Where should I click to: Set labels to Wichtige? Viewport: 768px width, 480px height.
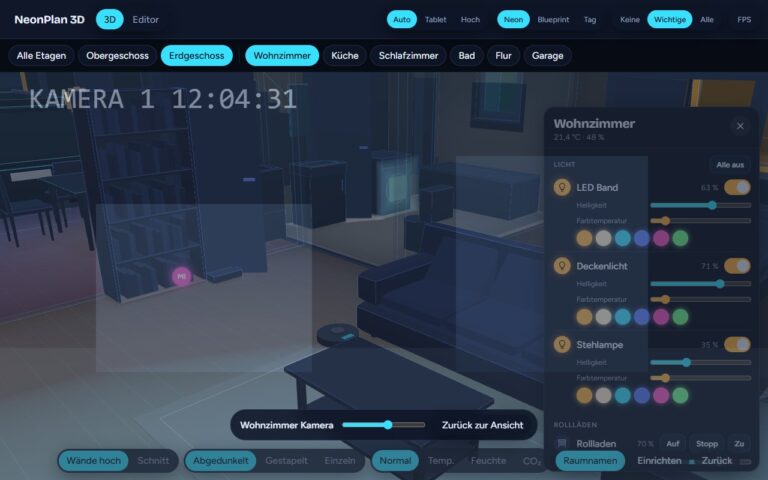[x=670, y=20]
